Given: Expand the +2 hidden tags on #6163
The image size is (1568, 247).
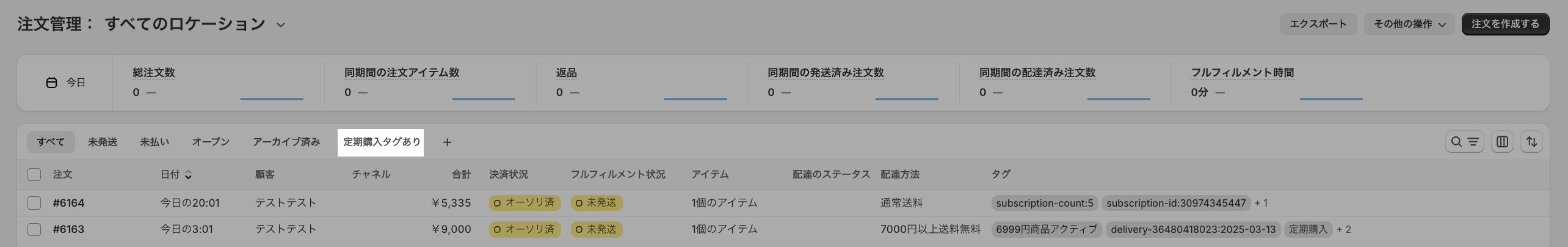Looking at the screenshot, I should (x=1344, y=229).
